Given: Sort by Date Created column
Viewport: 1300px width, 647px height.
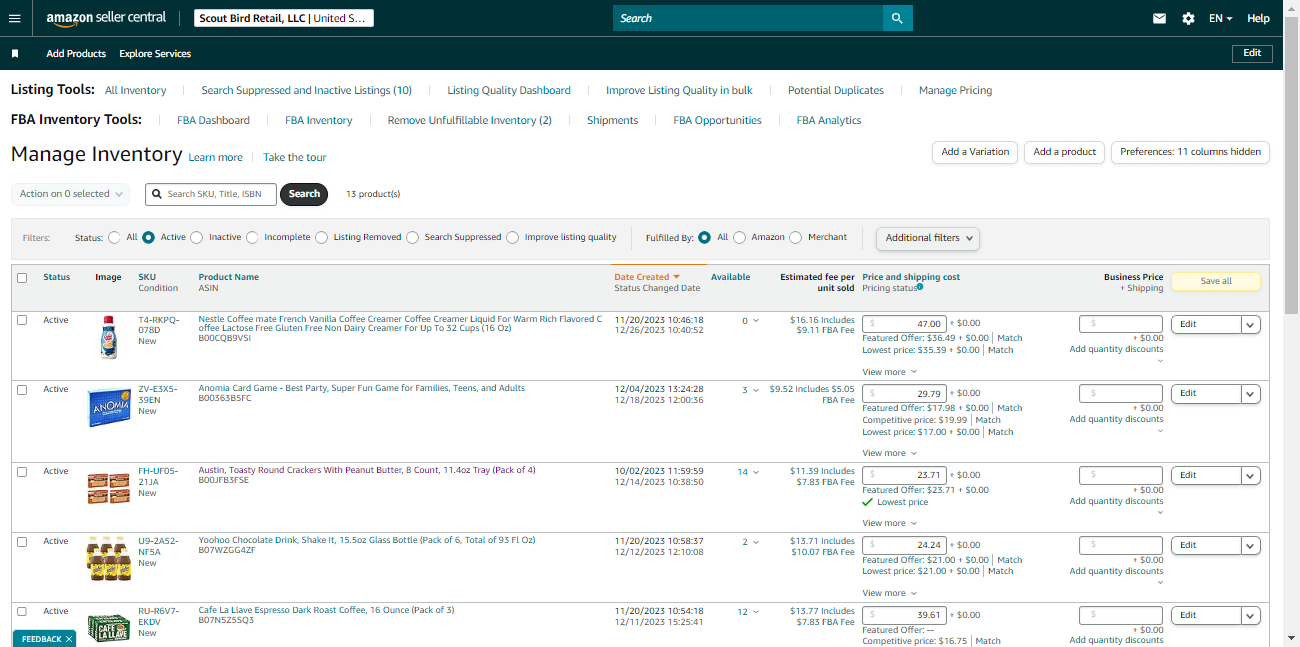Looking at the screenshot, I should coord(647,277).
